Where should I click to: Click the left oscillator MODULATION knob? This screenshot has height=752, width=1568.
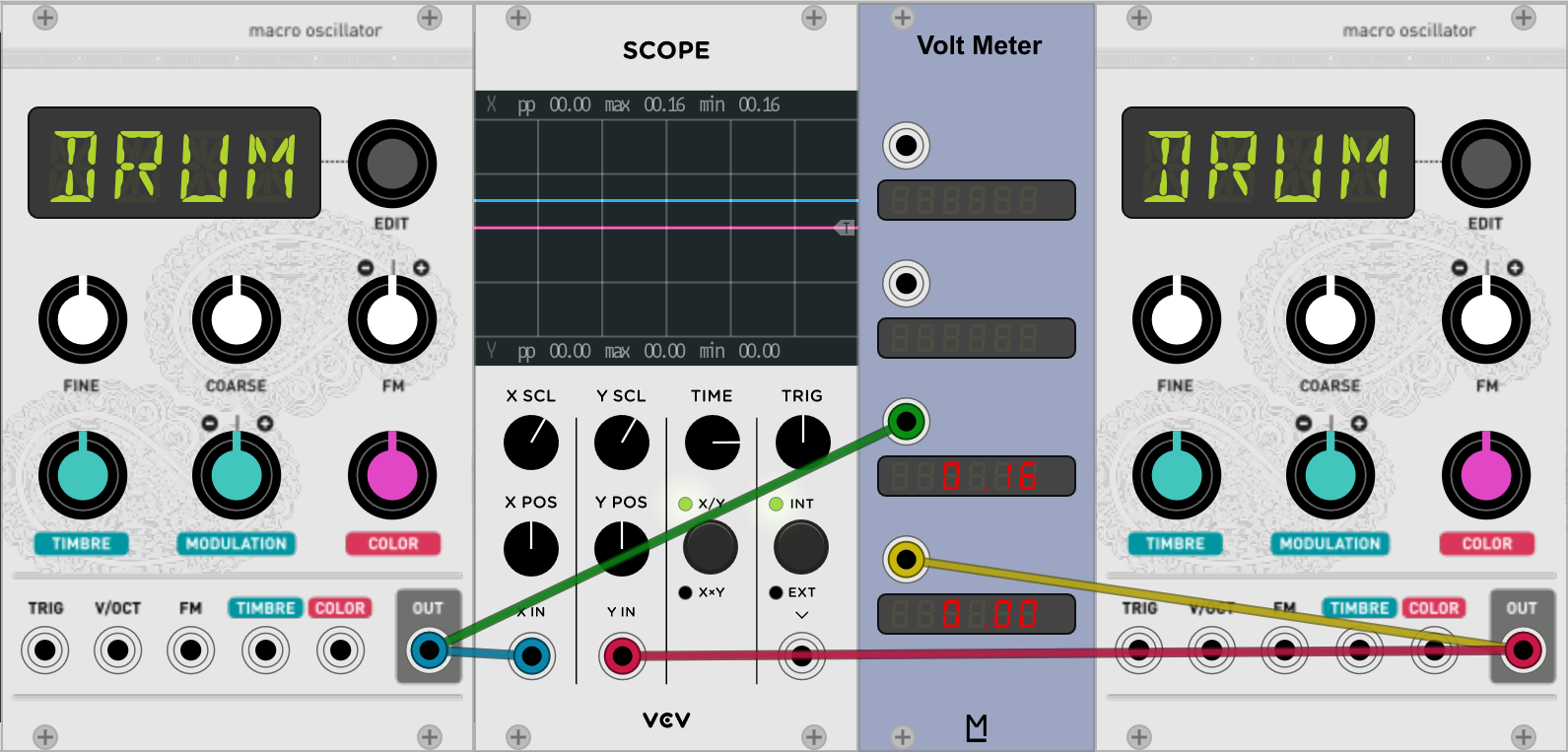[237, 475]
